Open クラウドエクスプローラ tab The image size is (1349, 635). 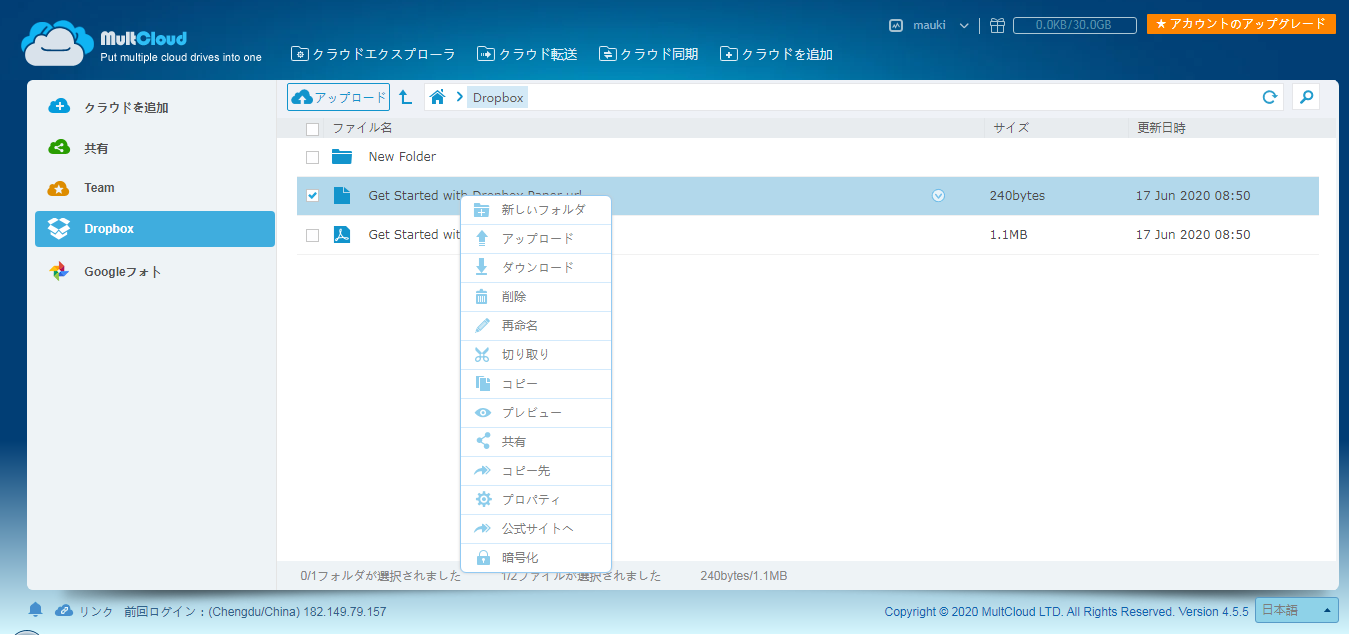tap(373, 54)
